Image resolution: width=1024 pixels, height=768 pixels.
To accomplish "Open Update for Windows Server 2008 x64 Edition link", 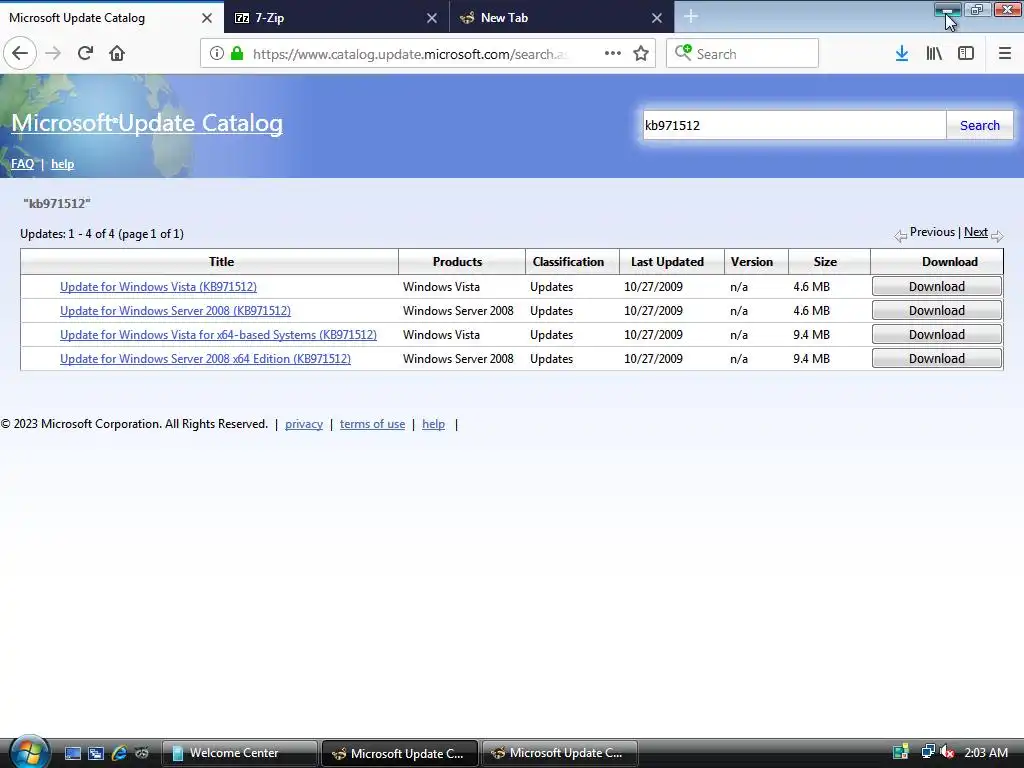I will click(x=205, y=359).
